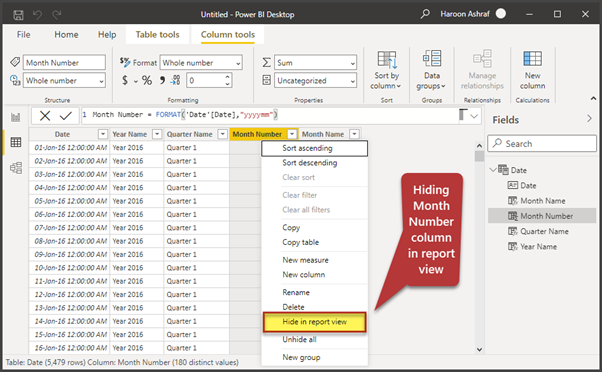The width and height of the screenshot is (602, 372).
Task: Click the Haroon Ashraf account avatar
Action: click(501, 14)
